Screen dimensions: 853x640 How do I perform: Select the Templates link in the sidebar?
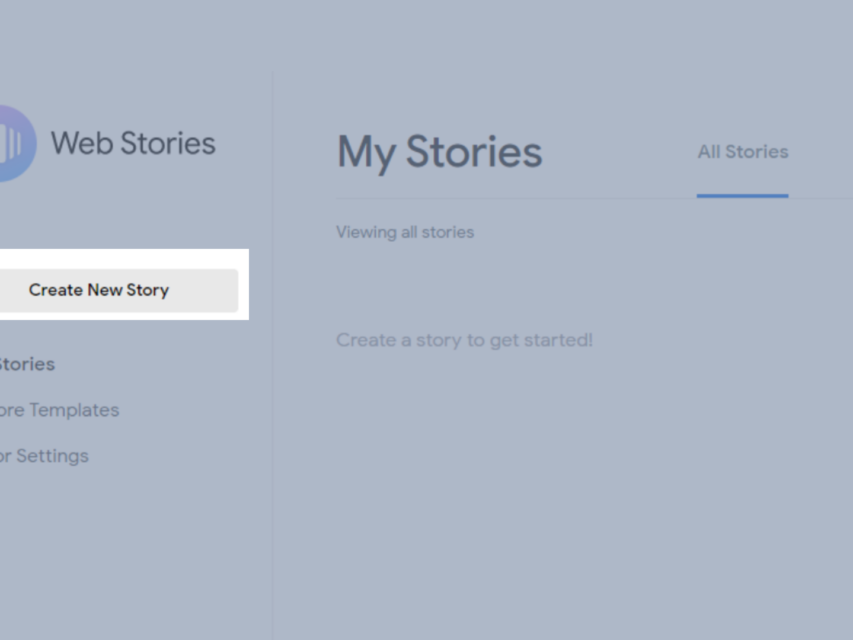(59, 410)
